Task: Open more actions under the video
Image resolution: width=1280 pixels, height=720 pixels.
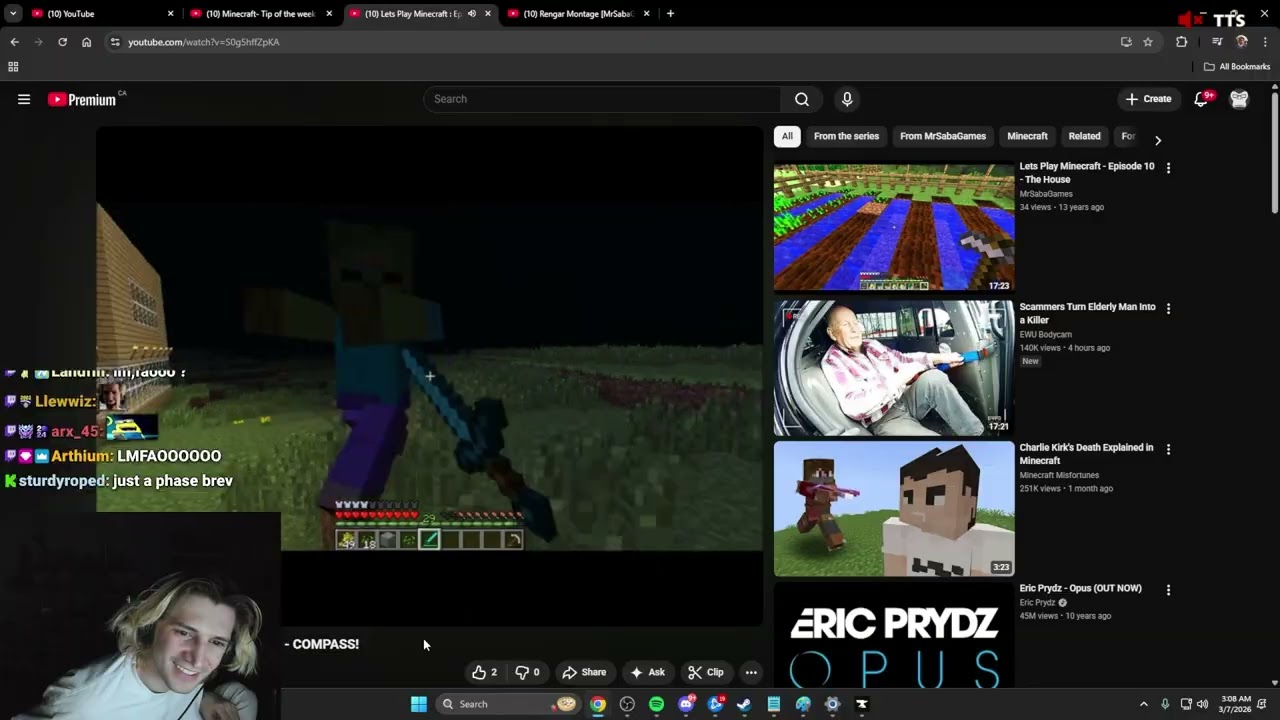Action: click(x=751, y=672)
